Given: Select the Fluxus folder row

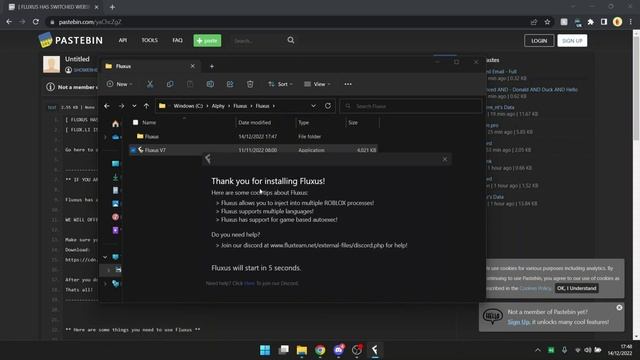Looking at the screenshot, I should pos(253,137).
